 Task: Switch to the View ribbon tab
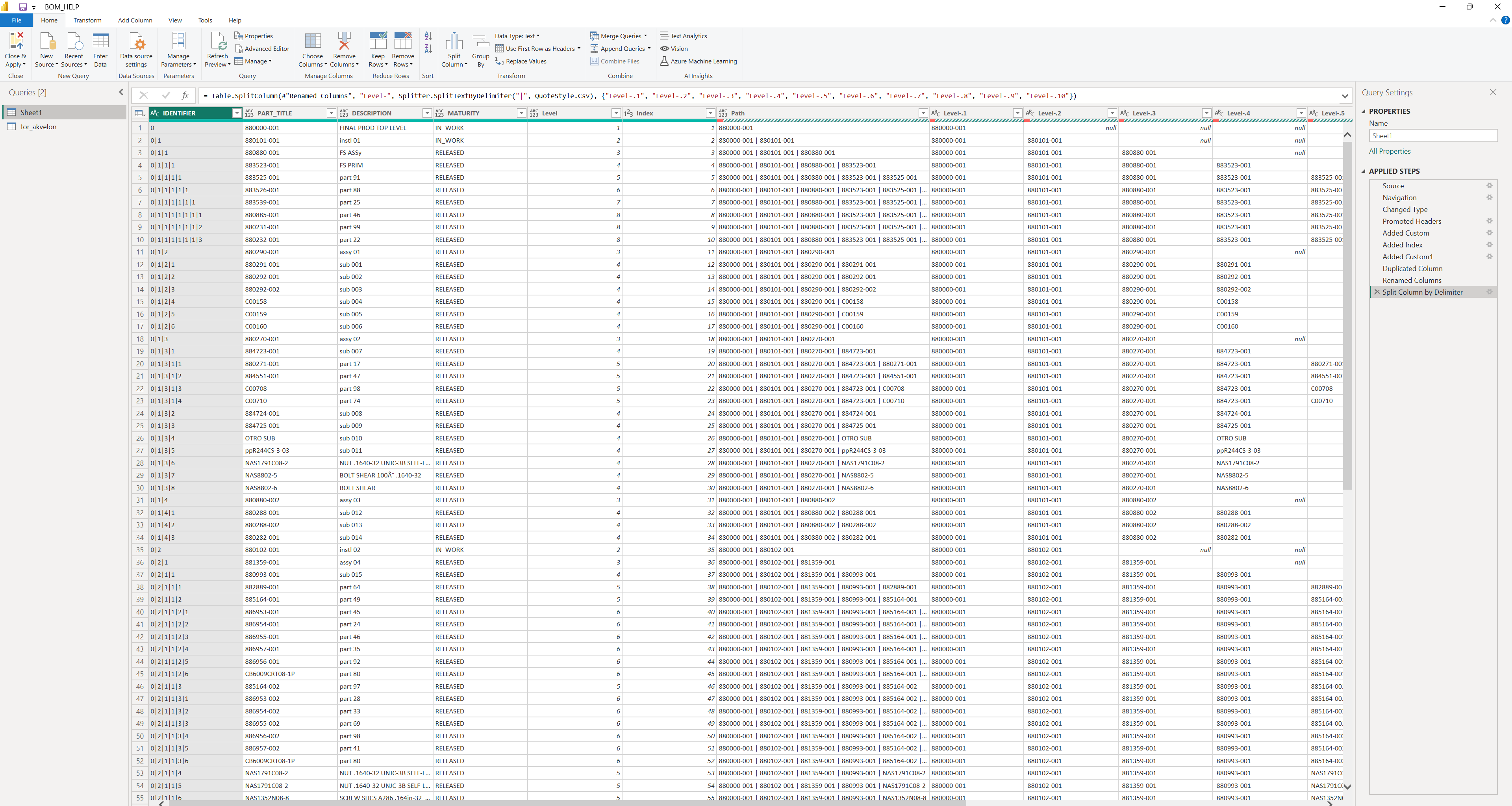[175, 20]
